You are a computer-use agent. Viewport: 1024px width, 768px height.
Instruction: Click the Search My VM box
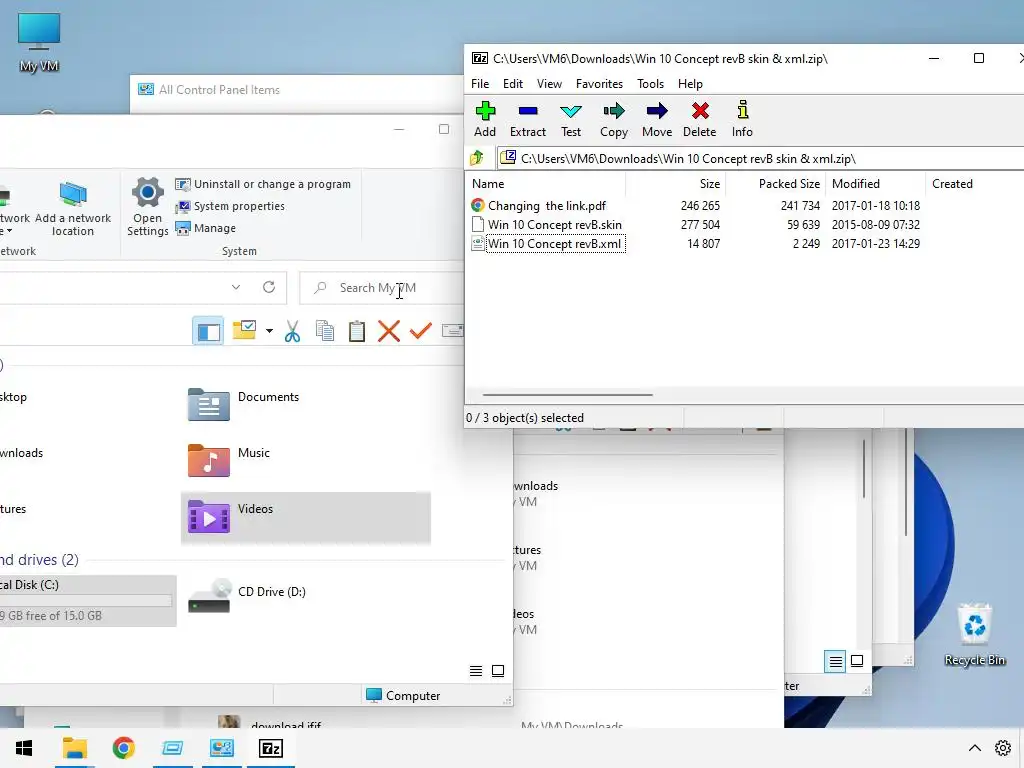[382, 288]
